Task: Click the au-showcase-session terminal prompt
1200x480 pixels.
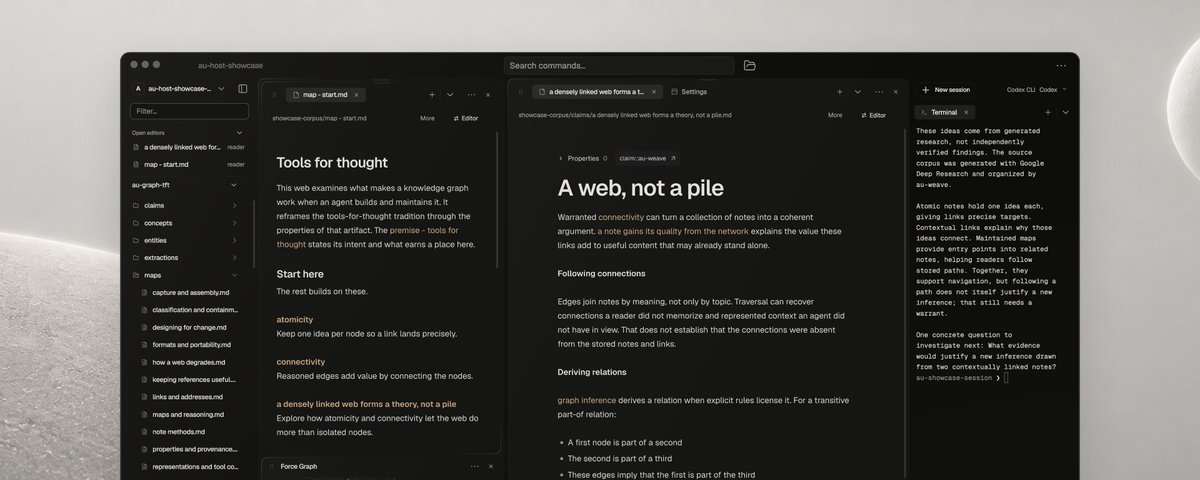Action: click(963, 378)
